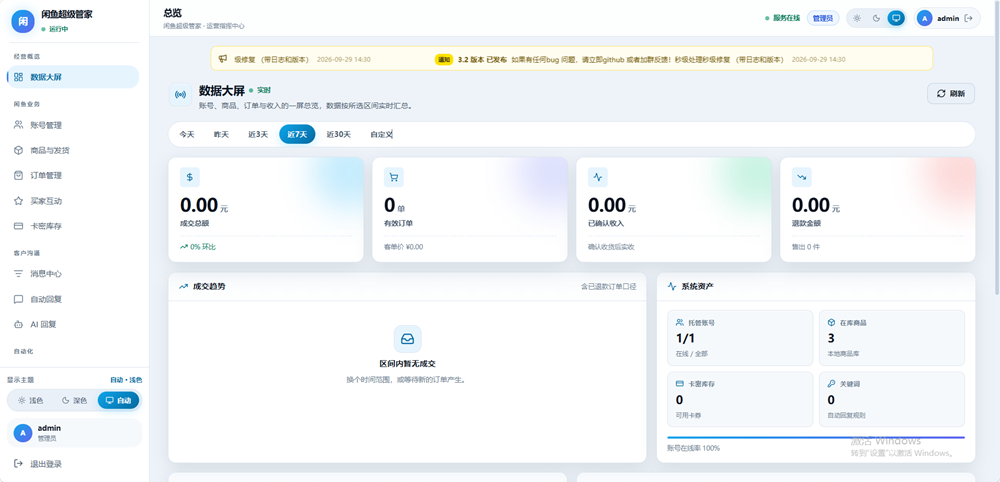The height and width of the screenshot is (482, 1000).
Task: Click the logout arrow icon beside admin
Action: point(969,18)
